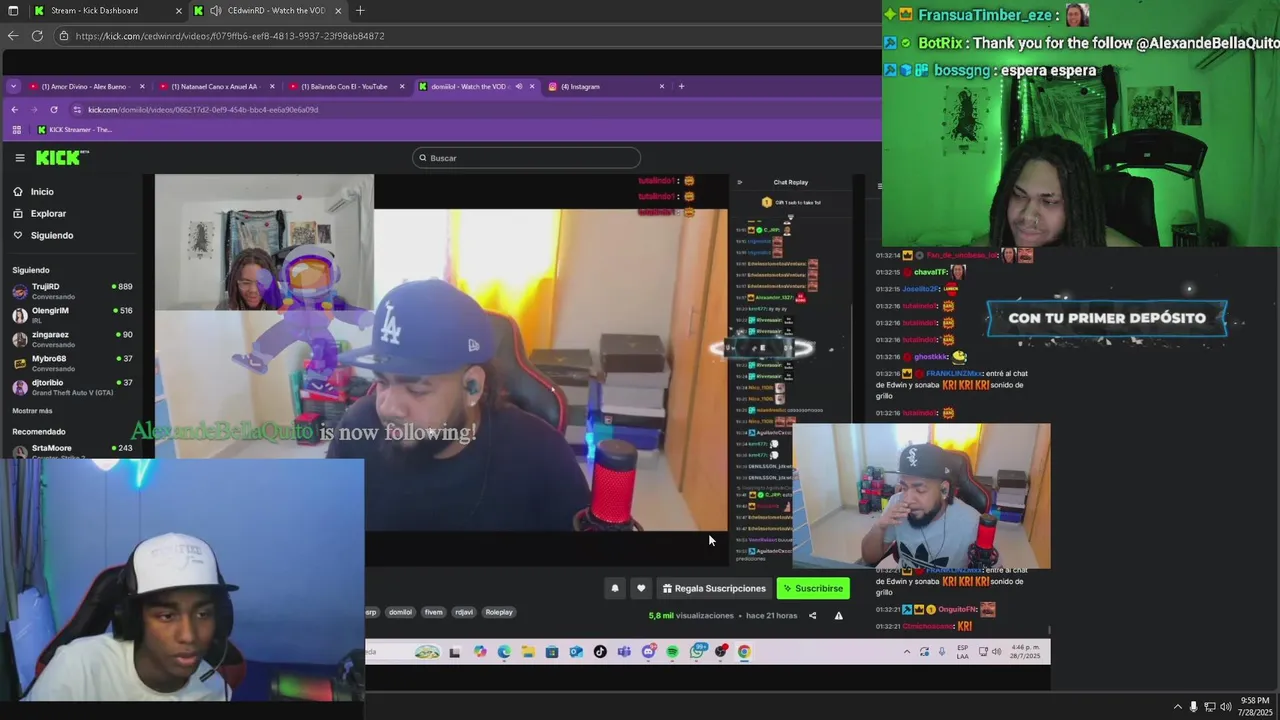Screen dimensions: 1280x720
Task: Click the kick.com/cedwinrd address bar
Action: 465,36
